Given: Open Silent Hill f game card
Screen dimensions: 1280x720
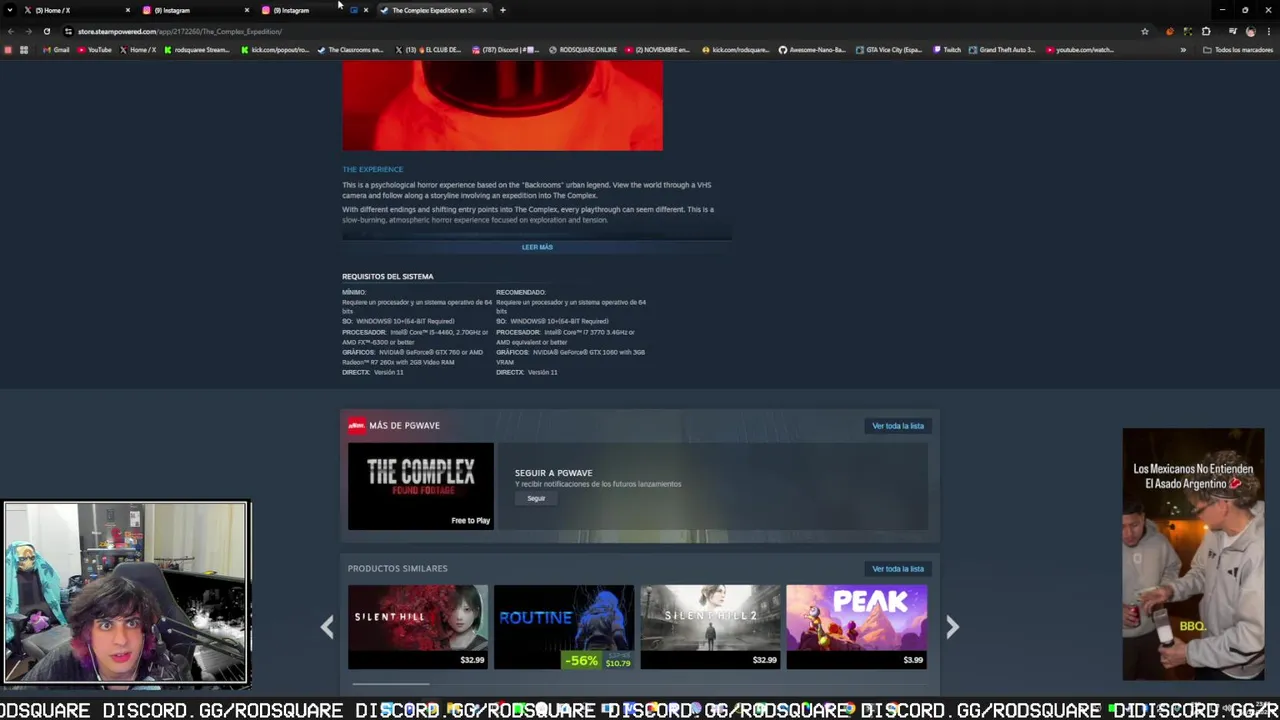Looking at the screenshot, I should tap(418, 627).
